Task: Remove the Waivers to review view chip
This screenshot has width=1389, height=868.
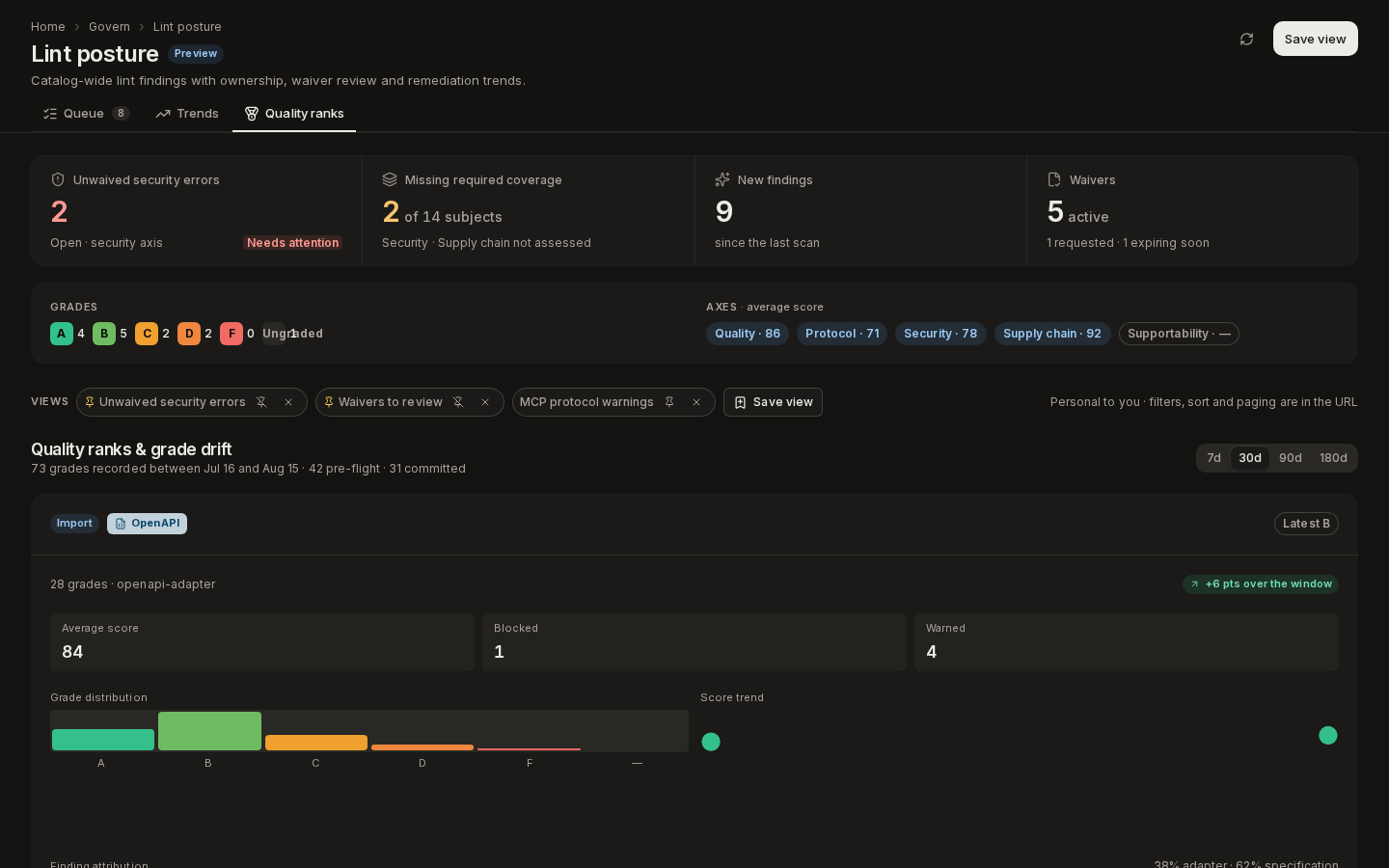Action: [485, 402]
